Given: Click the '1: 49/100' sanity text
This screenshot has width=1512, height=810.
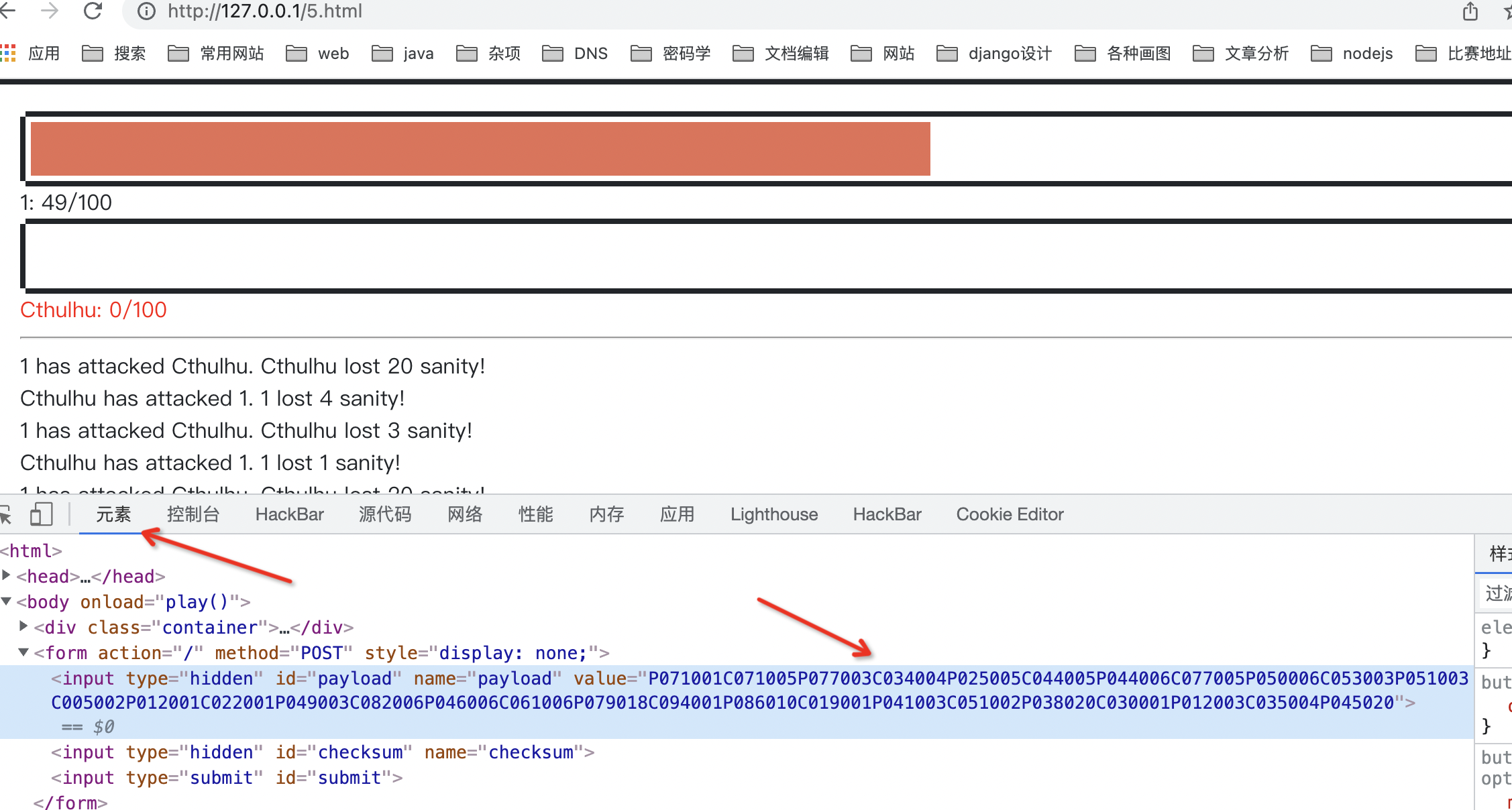Looking at the screenshot, I should click(x=66, y=202).
